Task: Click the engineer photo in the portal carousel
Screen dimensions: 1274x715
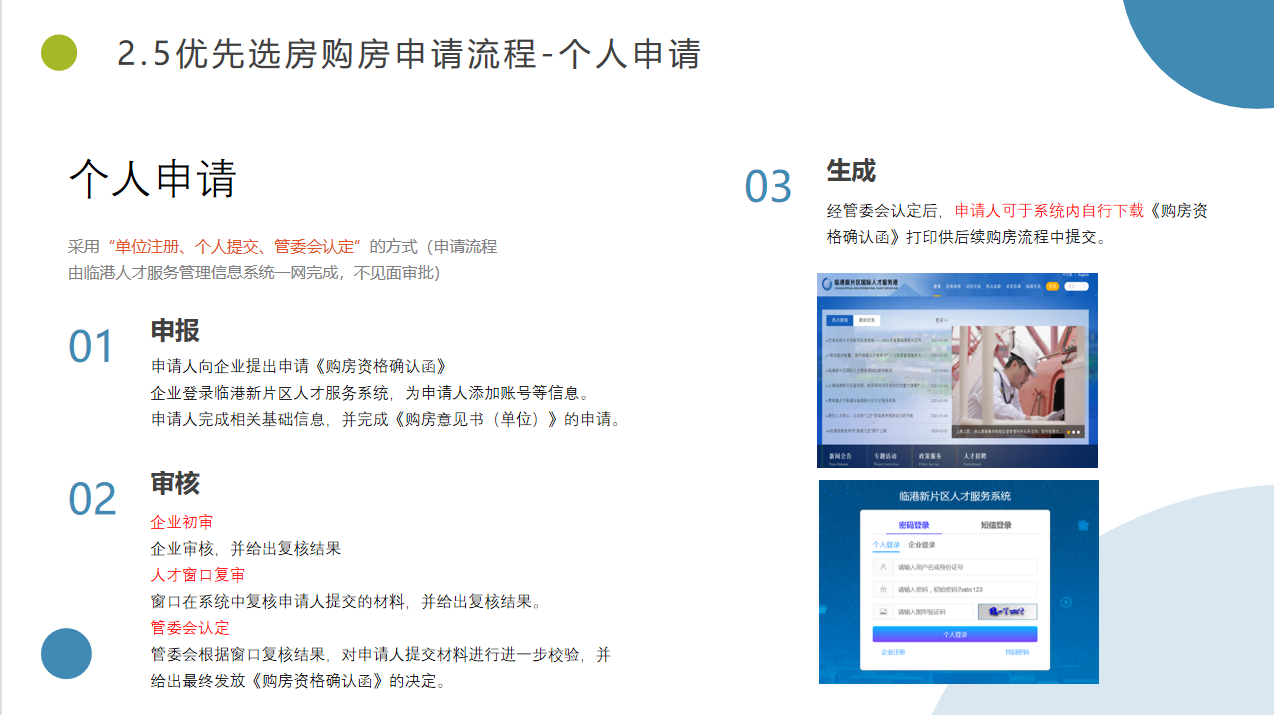Action: coord(1018,382)
